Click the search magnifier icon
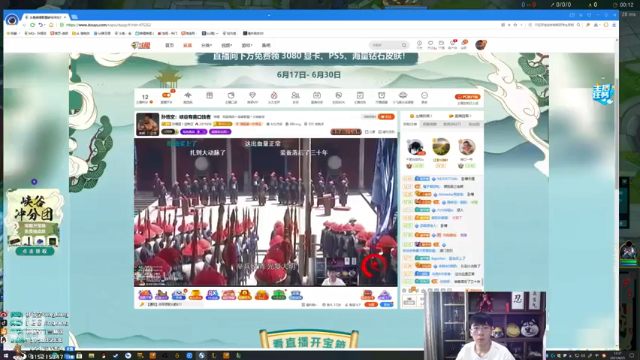 tap(404, 45)
